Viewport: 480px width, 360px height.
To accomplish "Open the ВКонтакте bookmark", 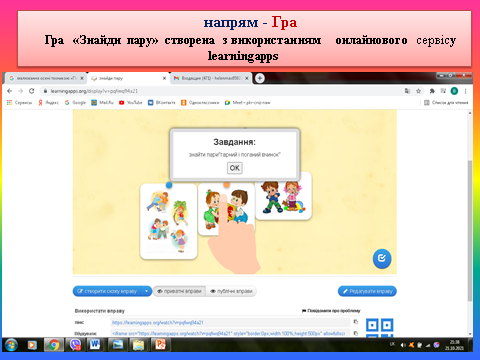I will tap(162, 103).
